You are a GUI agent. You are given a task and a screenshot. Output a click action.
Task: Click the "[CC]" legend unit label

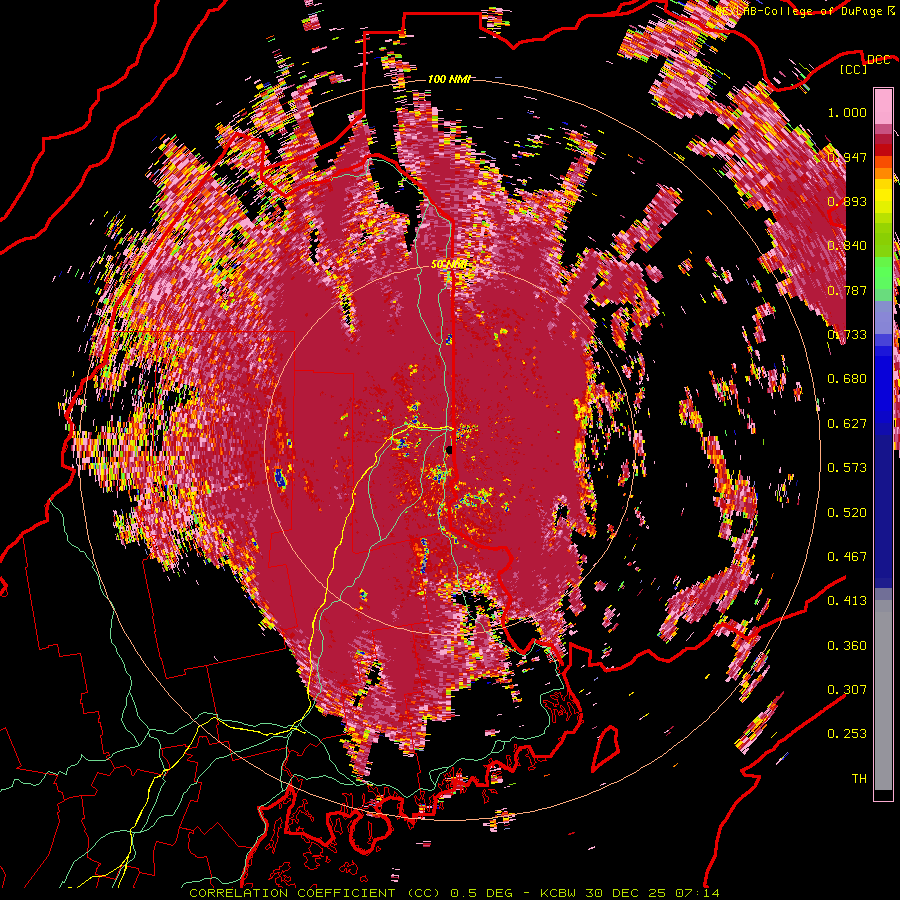(x=854, y=69)
